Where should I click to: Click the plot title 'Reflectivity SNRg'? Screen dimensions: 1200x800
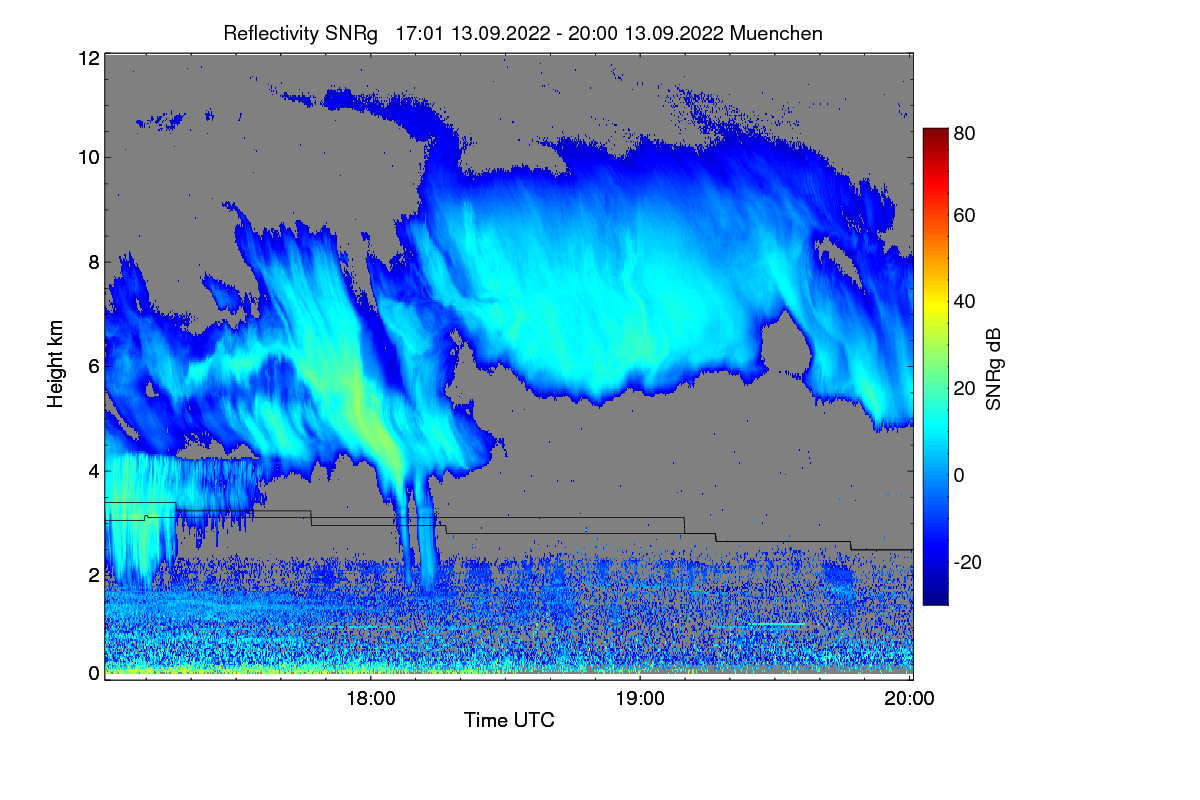click(301, 33)
